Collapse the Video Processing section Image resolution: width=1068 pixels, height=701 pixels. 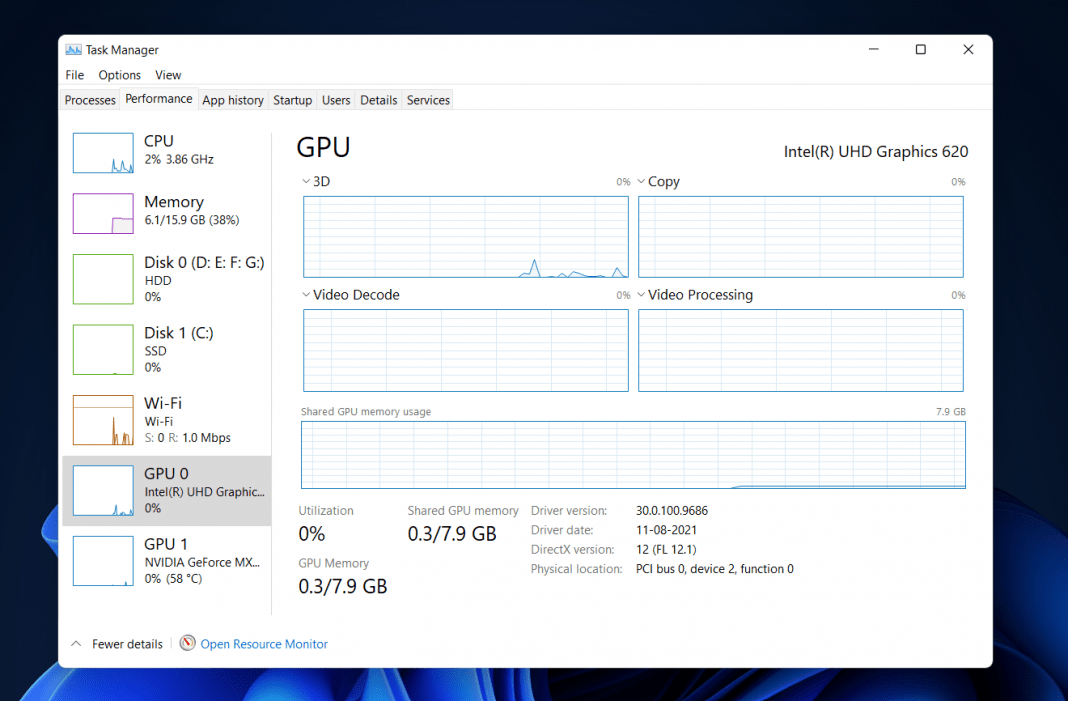641,294
